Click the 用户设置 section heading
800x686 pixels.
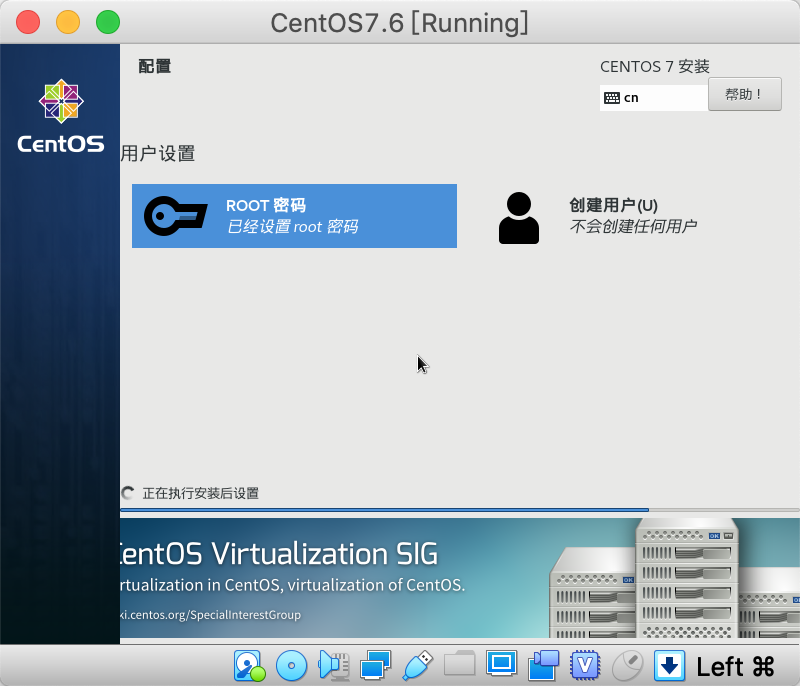pos(158,154)
